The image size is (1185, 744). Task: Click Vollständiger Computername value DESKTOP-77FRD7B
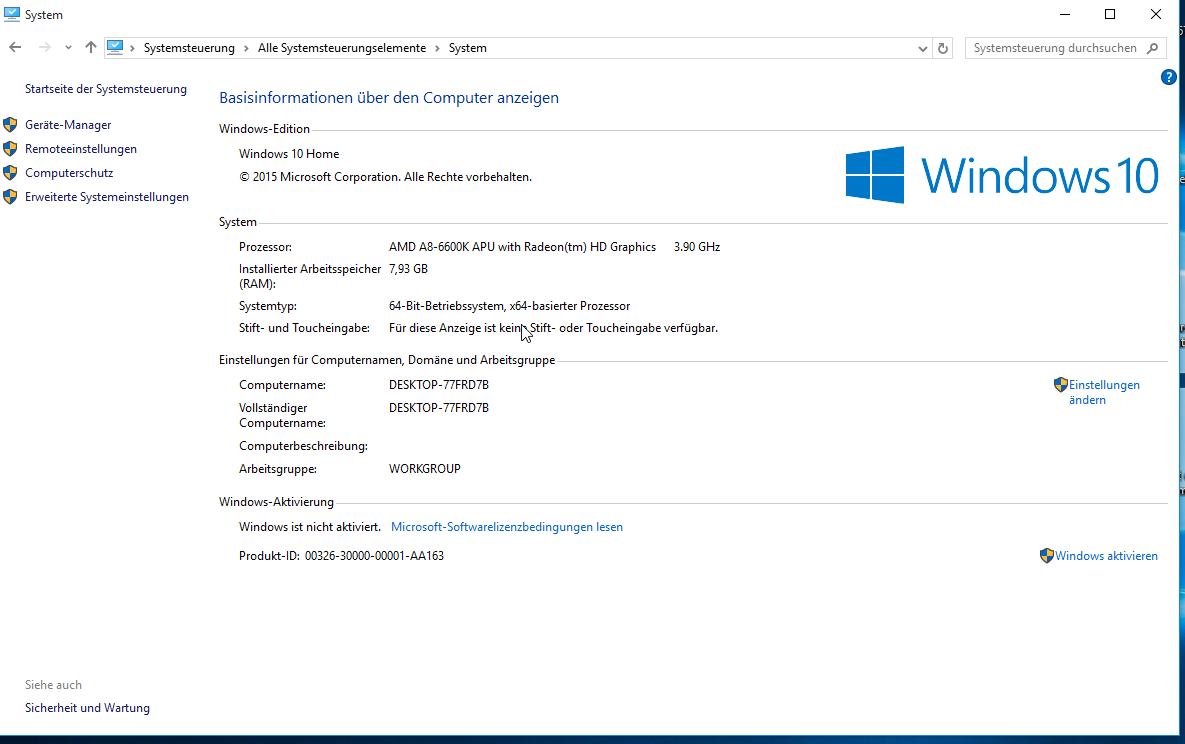[439, 408]
